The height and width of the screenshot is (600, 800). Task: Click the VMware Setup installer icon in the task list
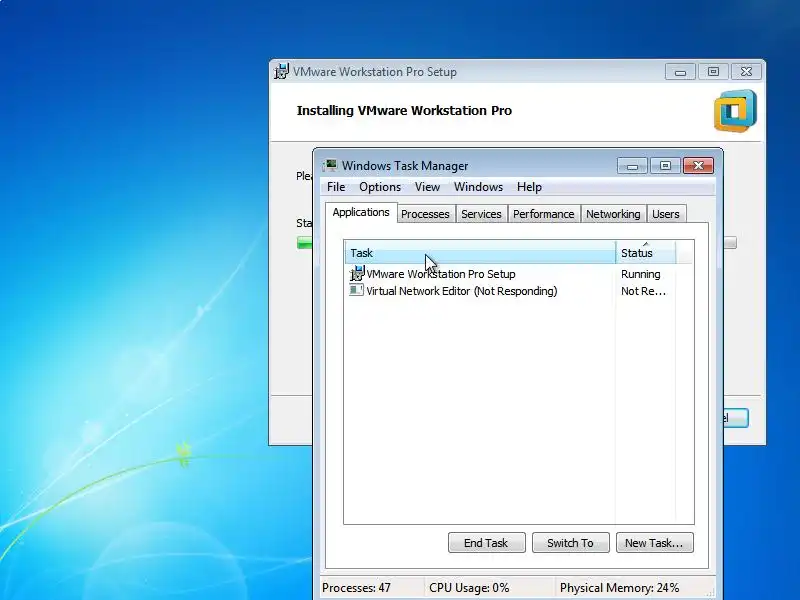(x=357, y=273)
